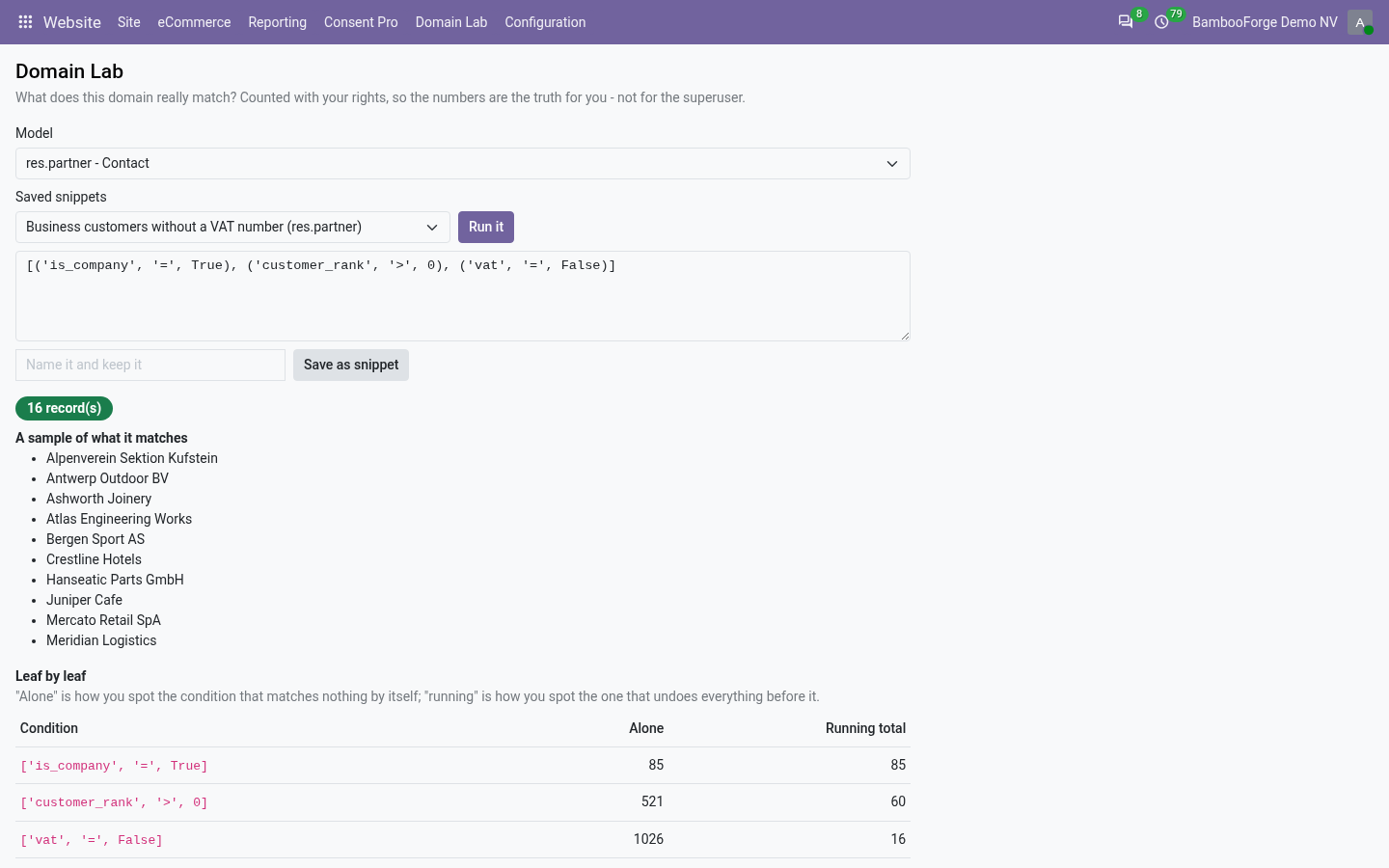Open the Model dropdown res.partner - Contact
This screenshot has width=1389, height=868.
(x=463, y=164)
